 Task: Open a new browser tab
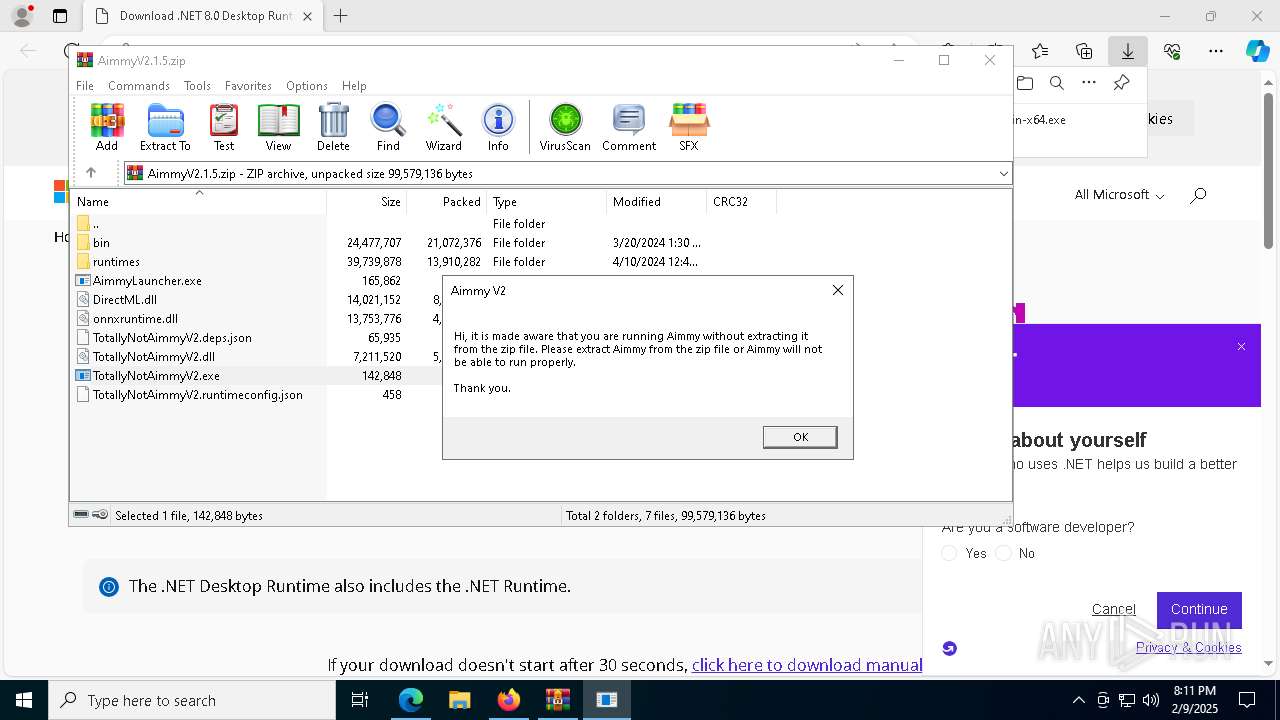pyautogui.click(x=341, y=16)
